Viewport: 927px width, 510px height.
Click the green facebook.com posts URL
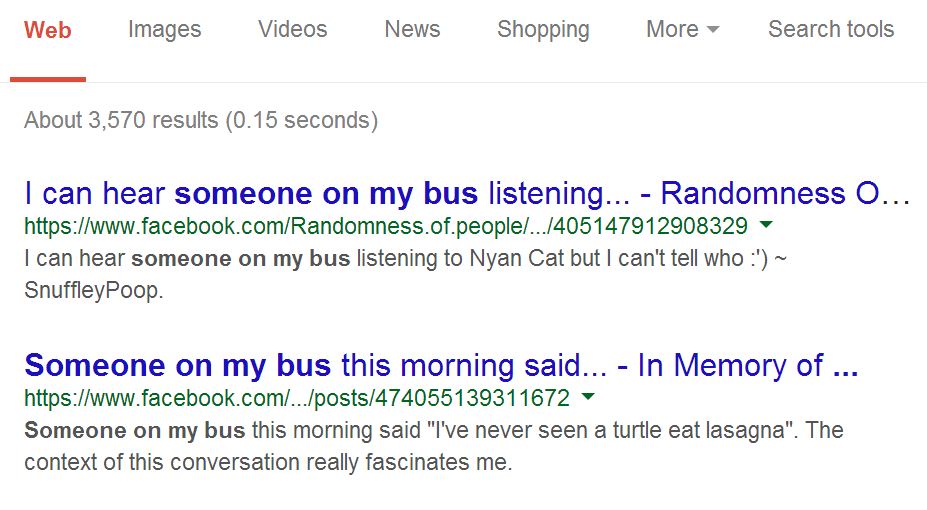coord(296,398)
